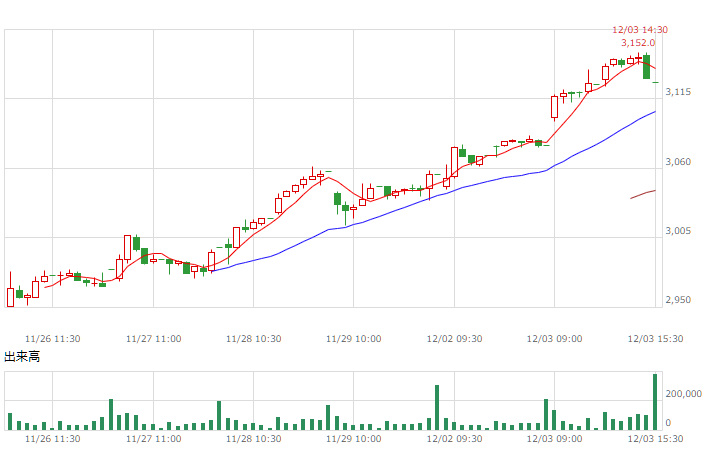Select the 3,005 price axis label

[x=678, y=231]
